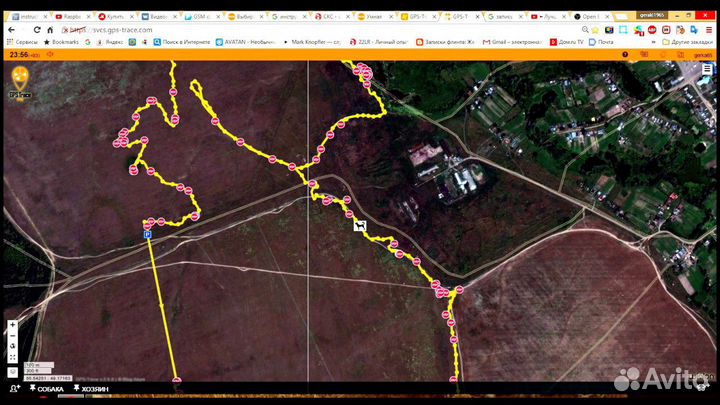This screenshot has height=405, width=720.
Task: Expand hidden bookmarks with chevron arrows
Action: point(653,42)
